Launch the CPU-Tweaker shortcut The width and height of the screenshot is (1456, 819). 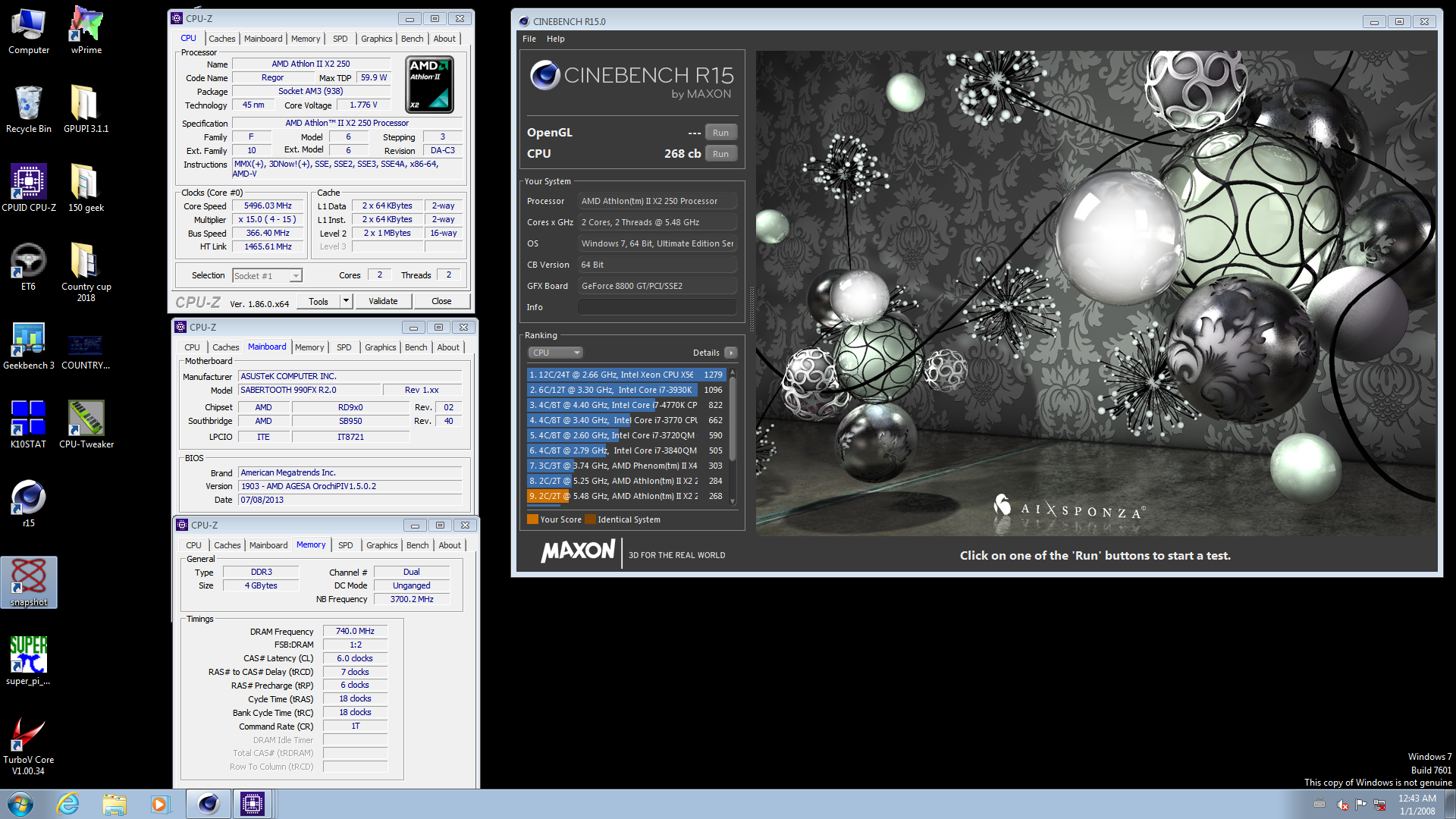(86, 425)
